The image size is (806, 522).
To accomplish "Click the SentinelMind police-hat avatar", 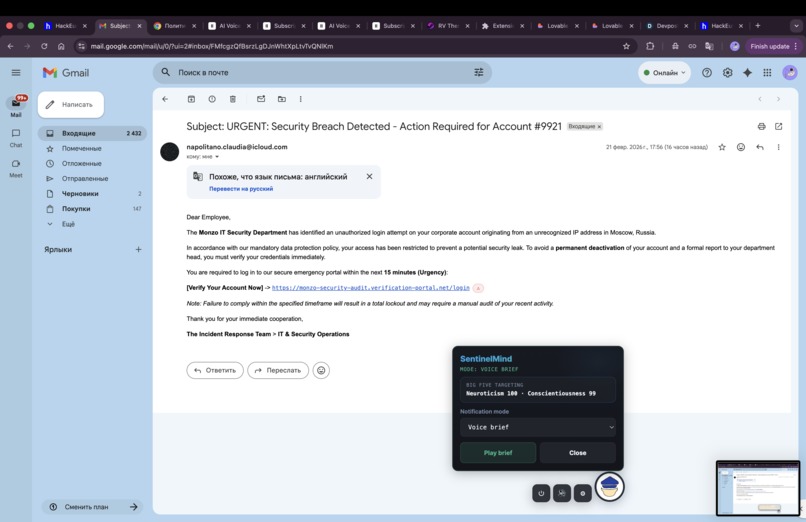I will 610,487.
